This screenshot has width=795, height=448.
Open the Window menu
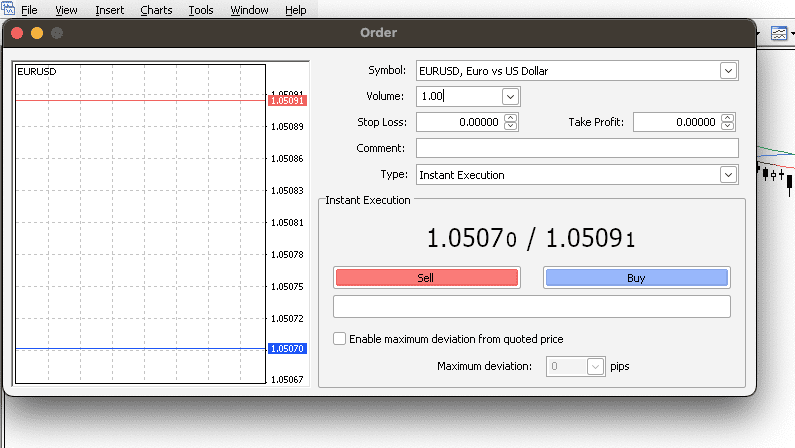point(249,10)
